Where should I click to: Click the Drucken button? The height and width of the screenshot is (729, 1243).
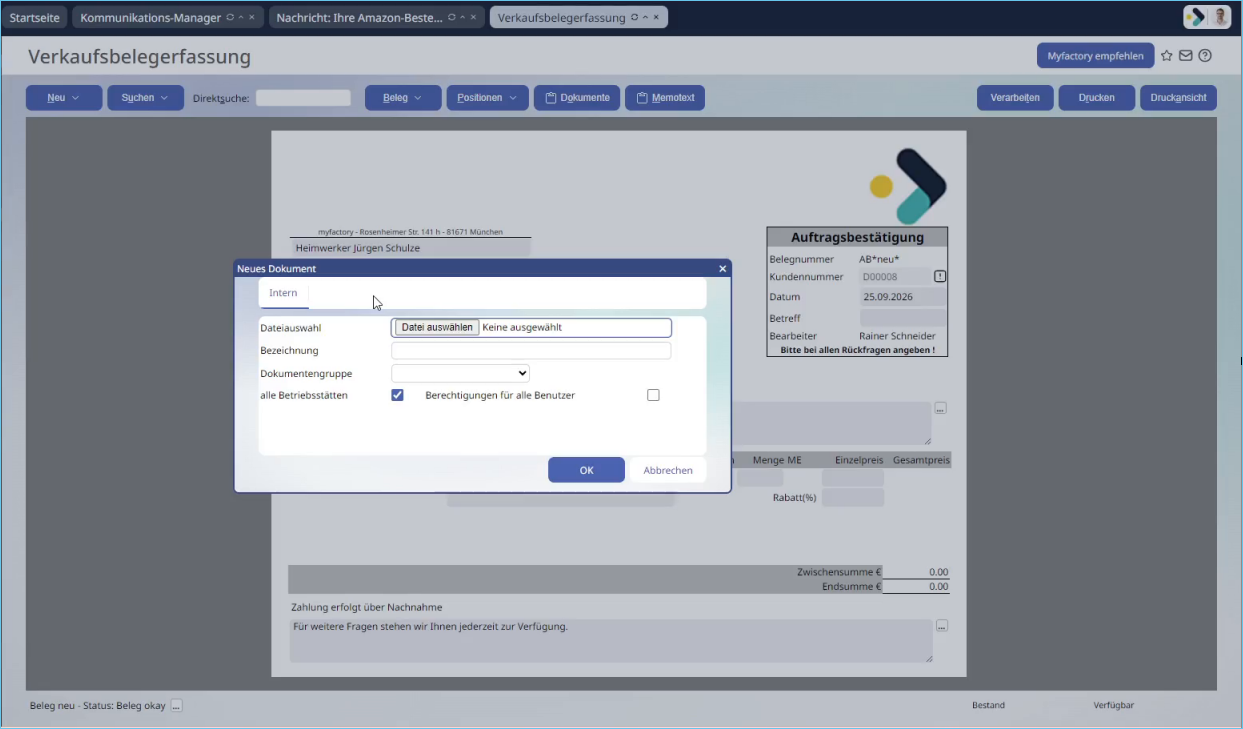1097,98
